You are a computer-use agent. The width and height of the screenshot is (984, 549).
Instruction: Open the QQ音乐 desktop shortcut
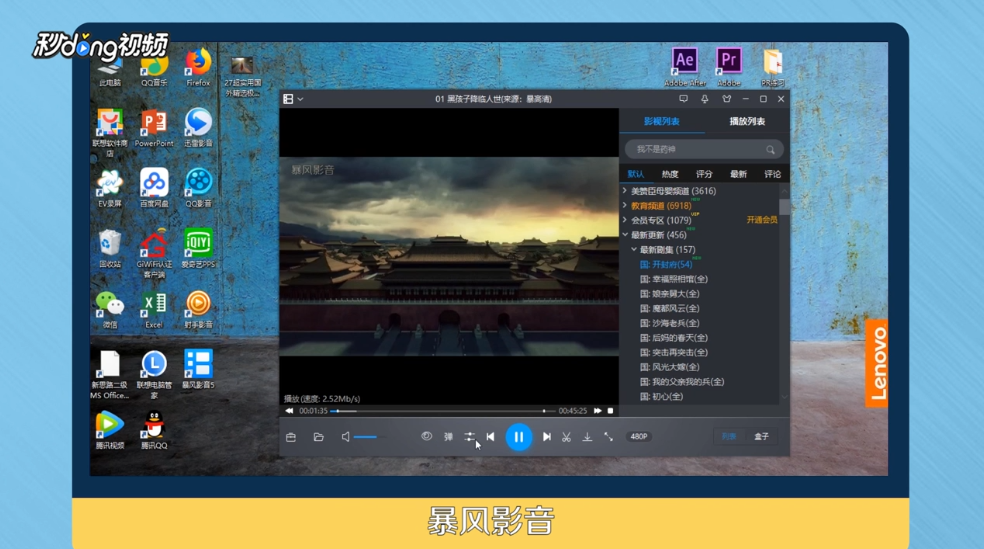[154, 69]
